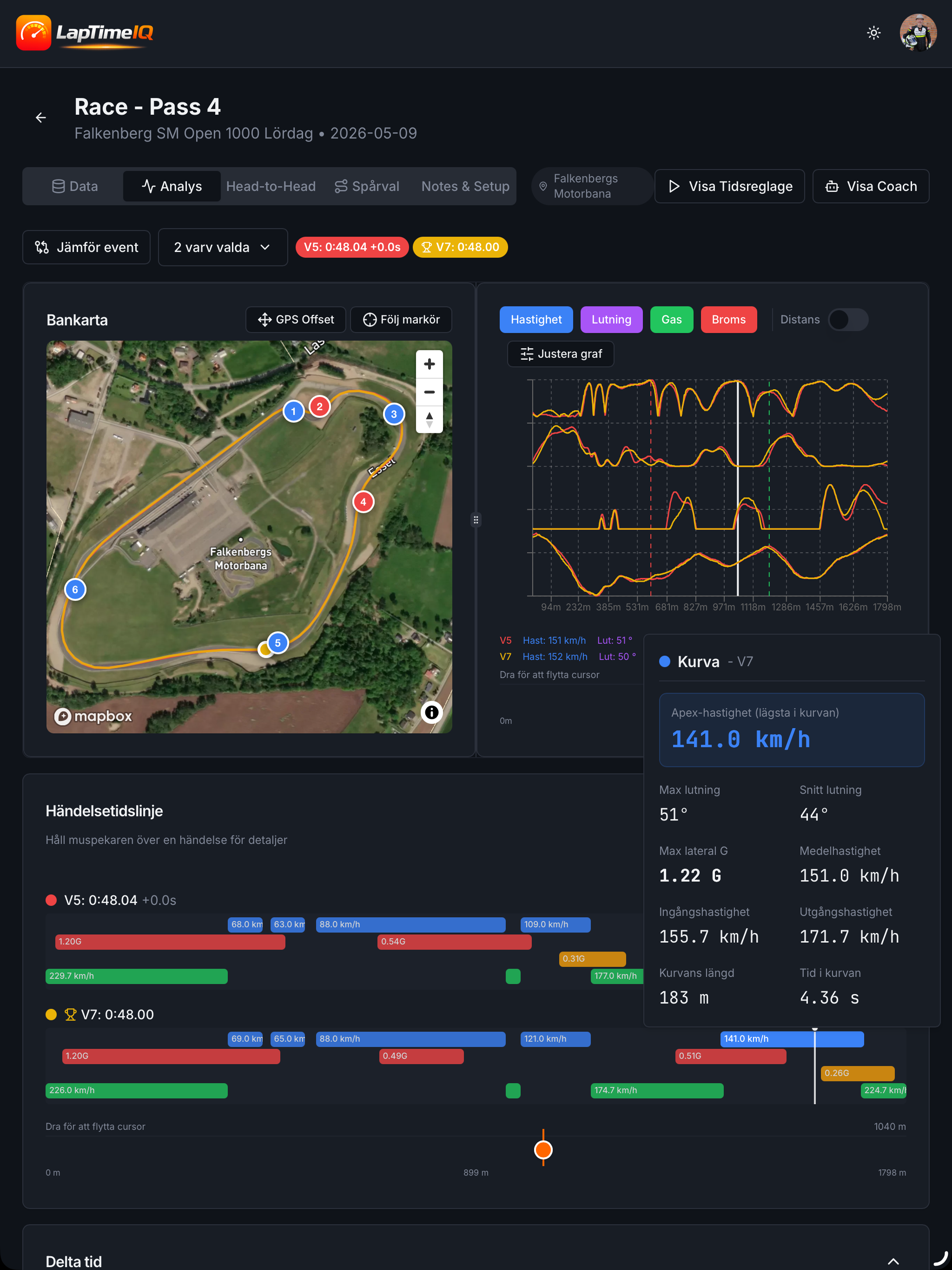Open map attribution info icon
The height and width of the screenshot is (1270, 952).
(431, 713)
